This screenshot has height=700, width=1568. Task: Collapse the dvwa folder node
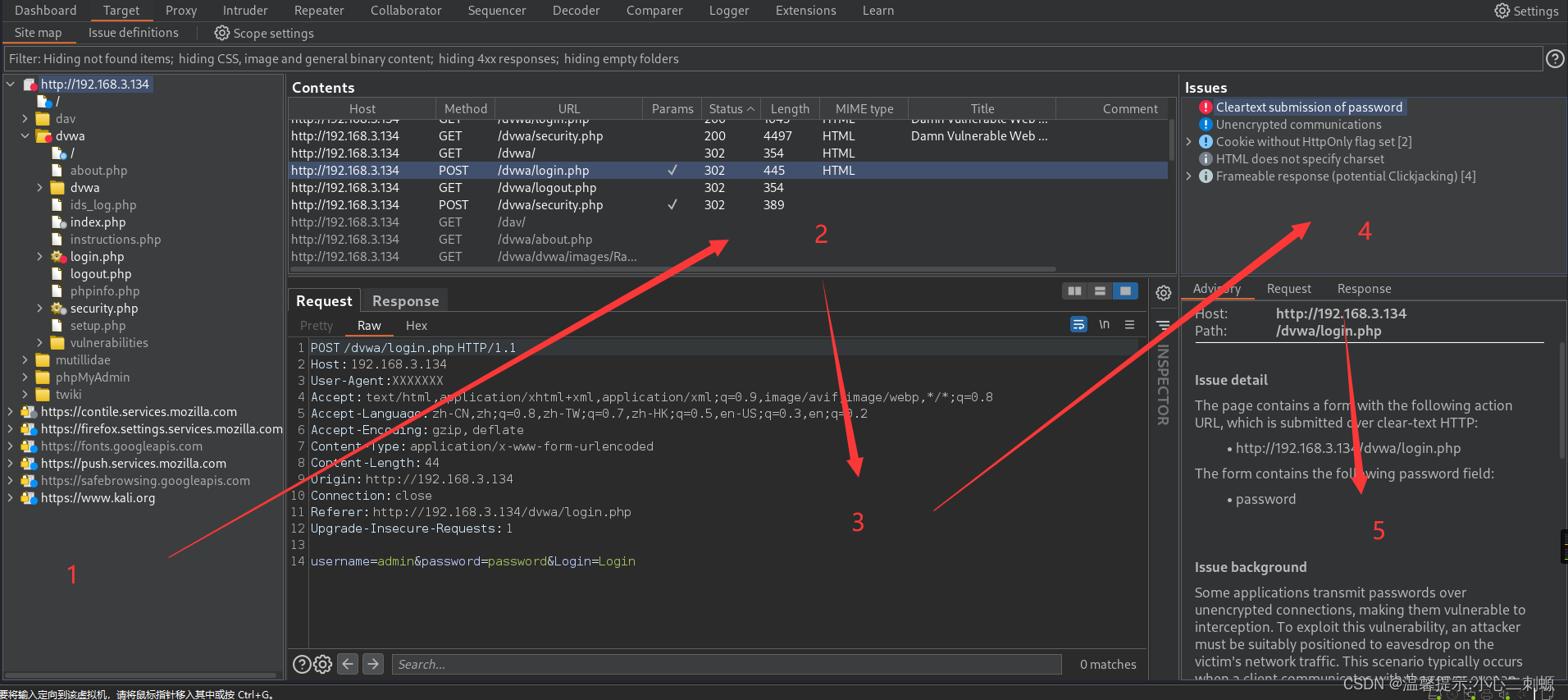tap(25, 136)
